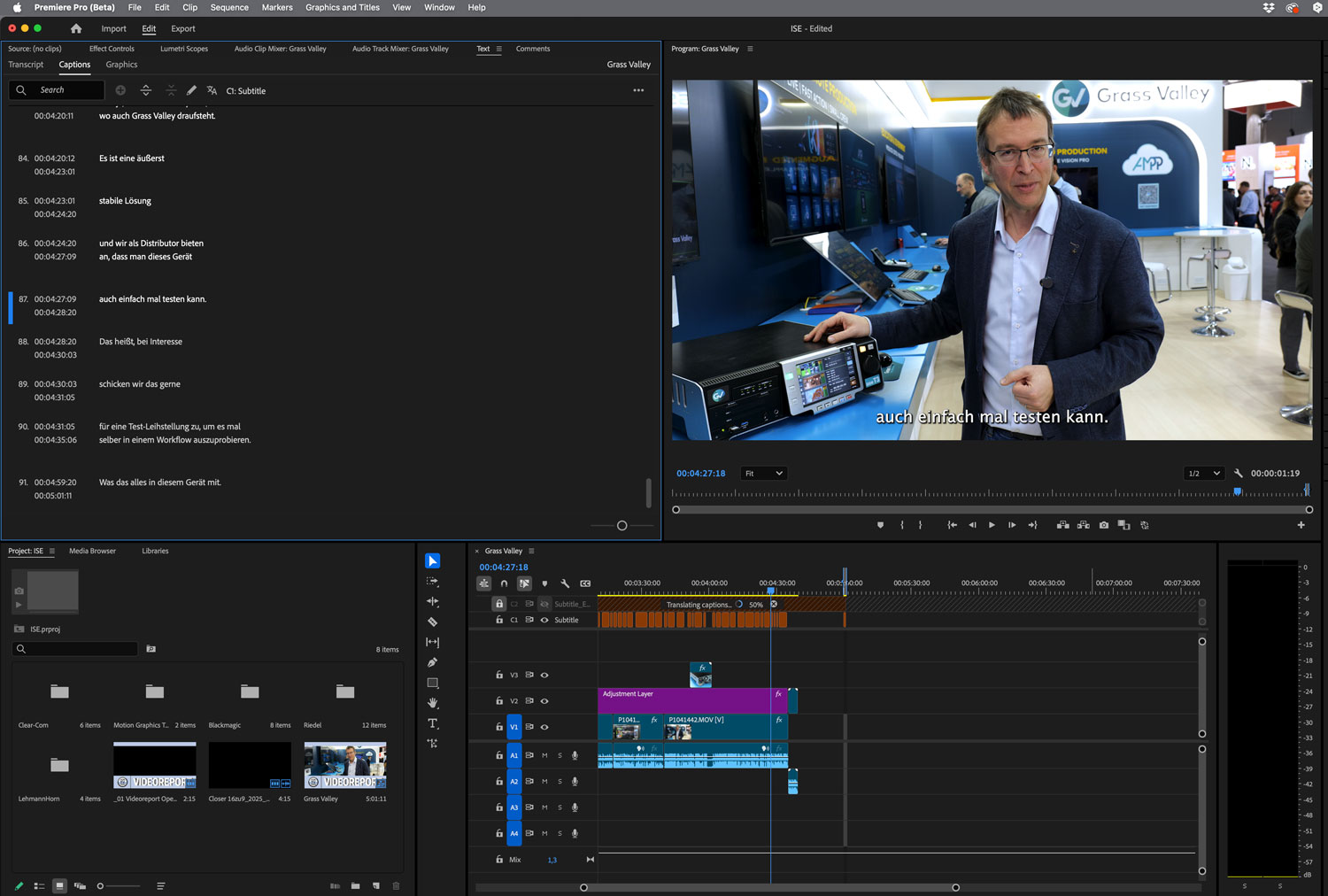Open the Effect Controls tab
The width and height of the screenshot is (1328, 896).
(112, 49)
